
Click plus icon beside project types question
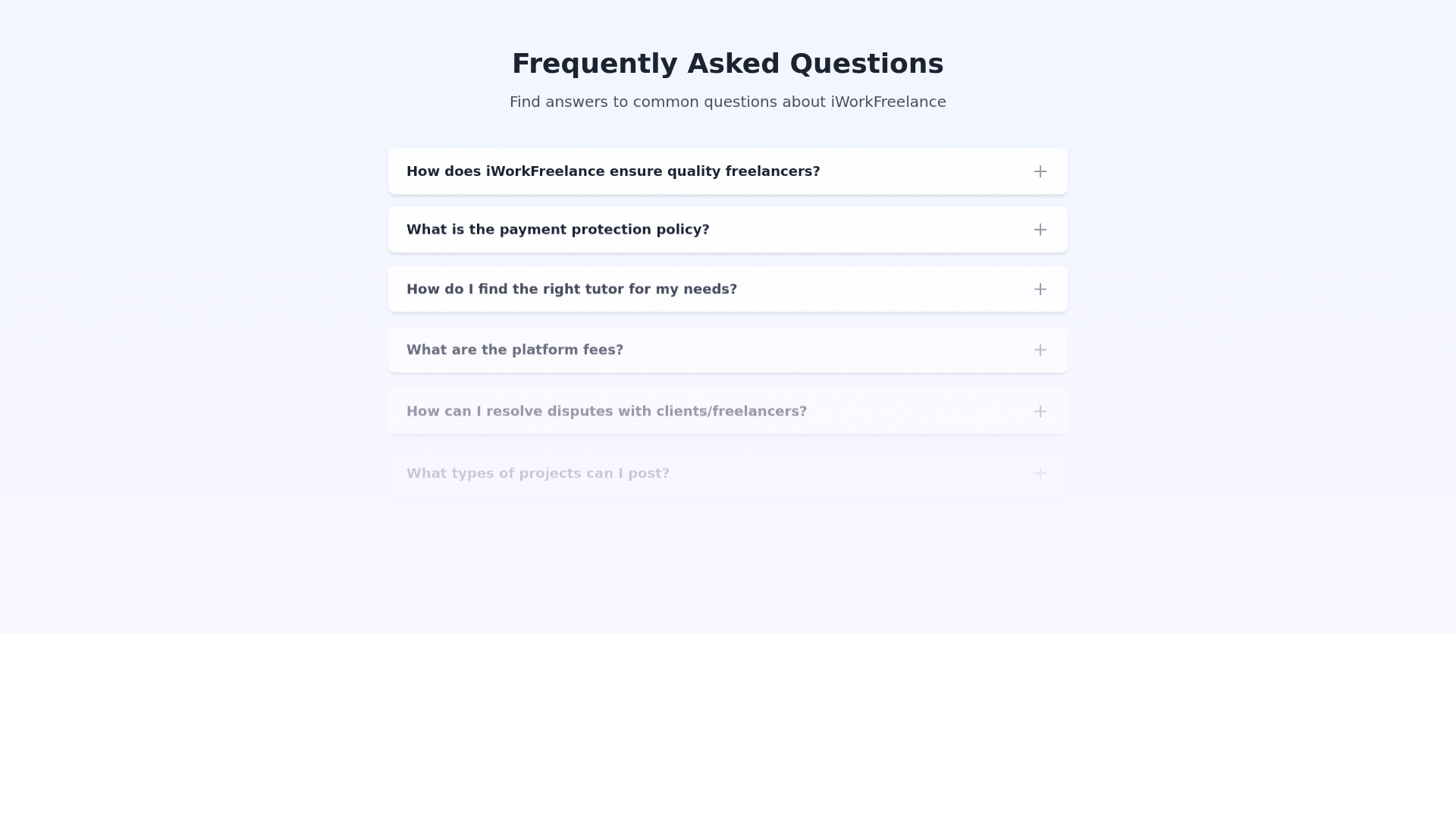(x=1040, y=474)
